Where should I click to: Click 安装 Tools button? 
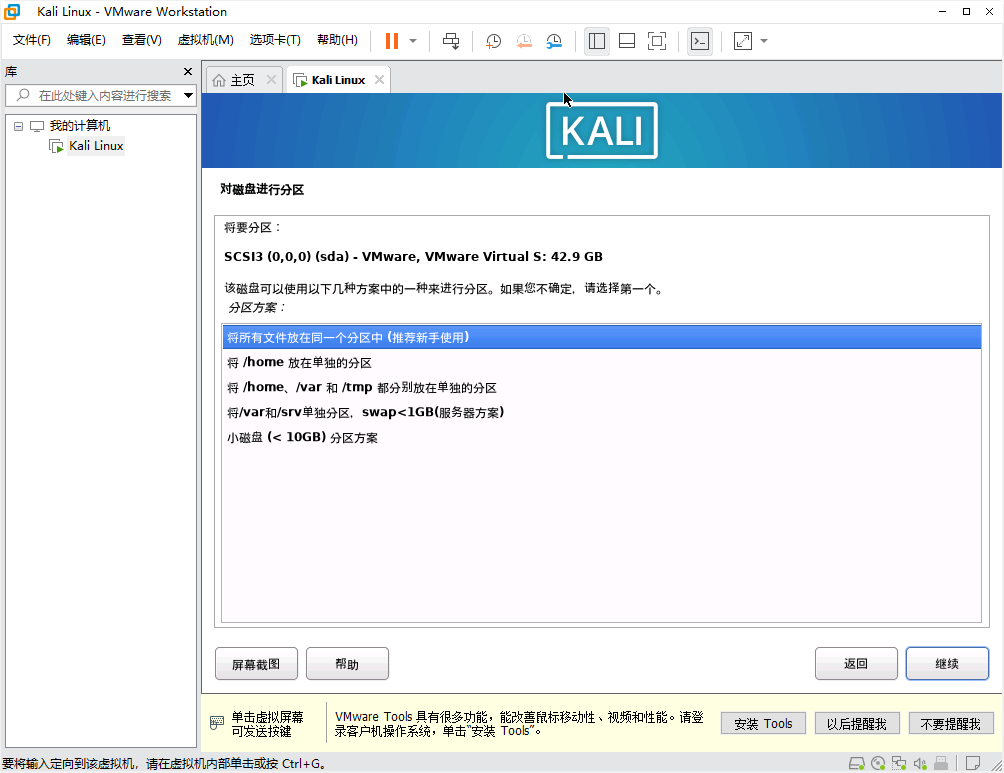coord(763,724)
